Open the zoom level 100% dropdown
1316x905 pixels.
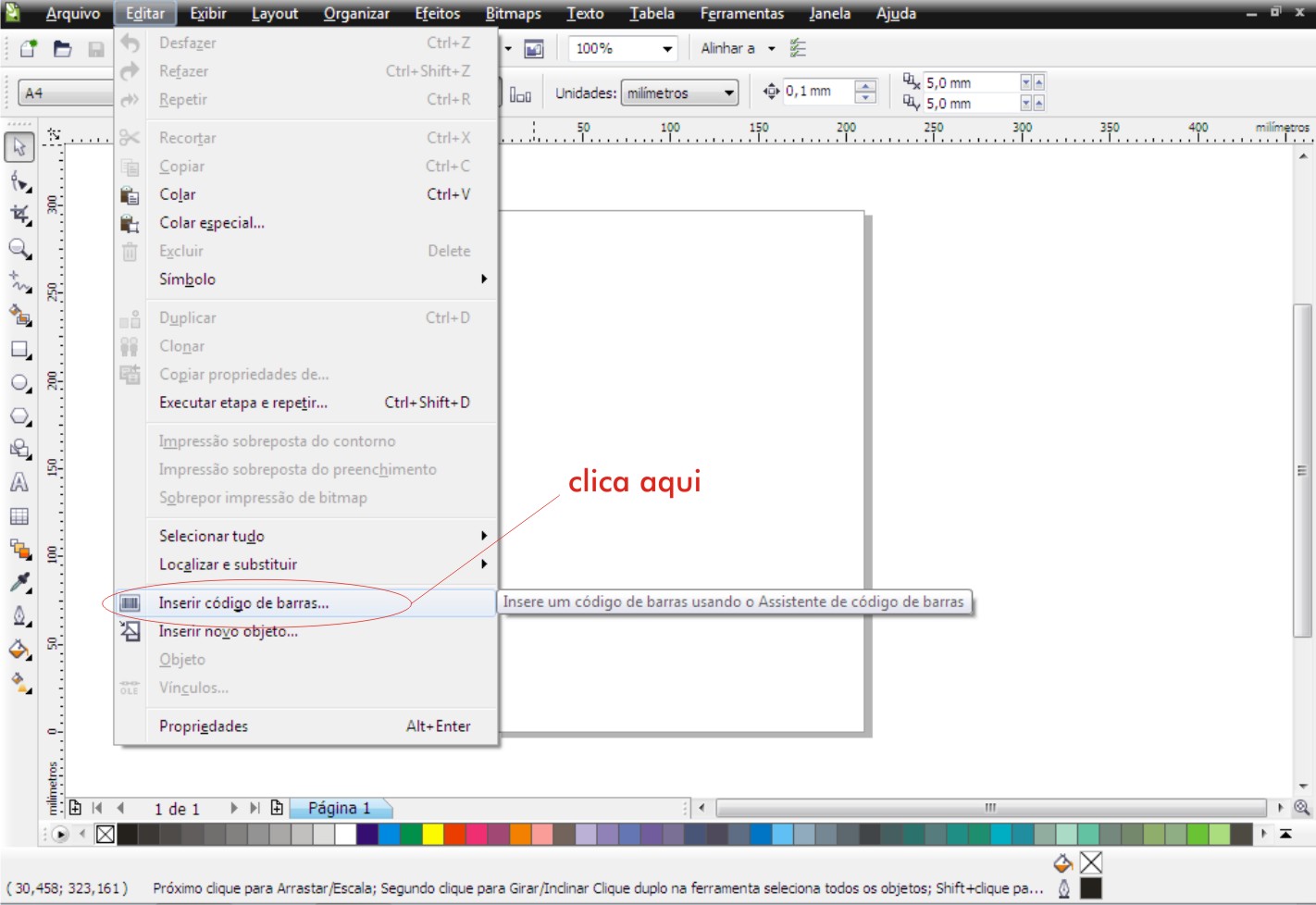click(x=622, y=48)
